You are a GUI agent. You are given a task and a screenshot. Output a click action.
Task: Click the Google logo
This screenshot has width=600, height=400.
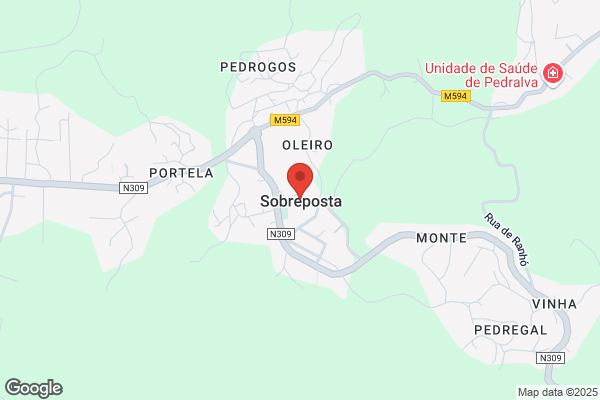[34, 388]
